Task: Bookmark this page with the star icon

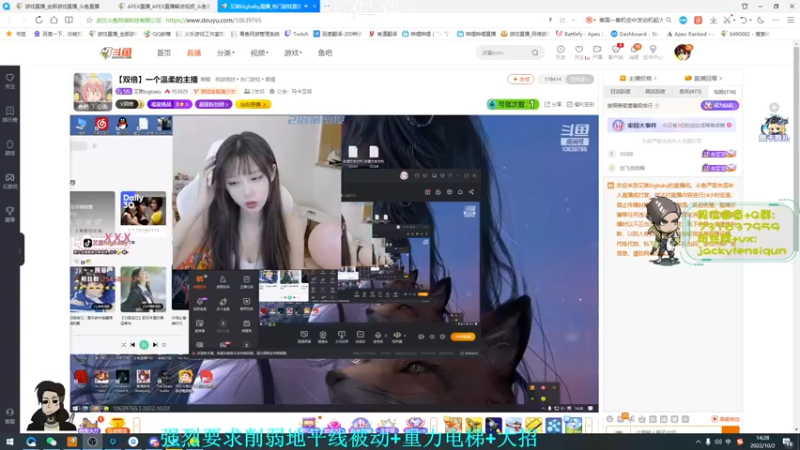Action: click(x=89, y=20)
